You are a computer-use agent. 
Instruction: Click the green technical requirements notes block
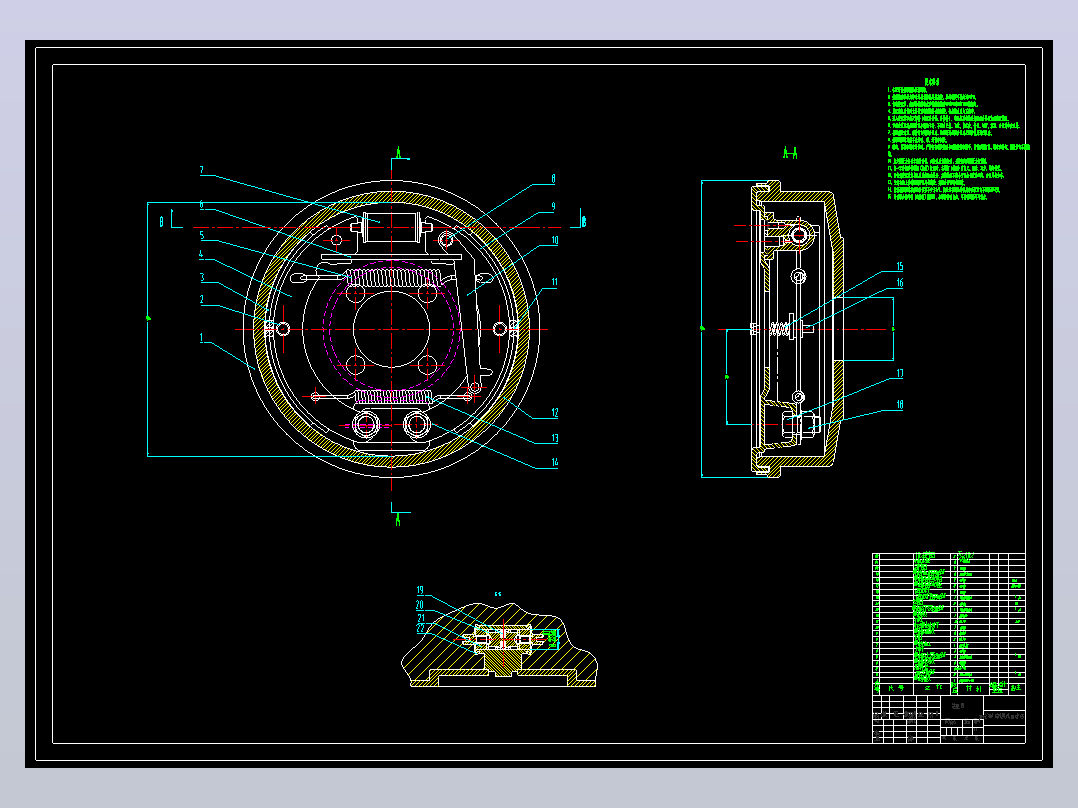(x=958, y=140)
